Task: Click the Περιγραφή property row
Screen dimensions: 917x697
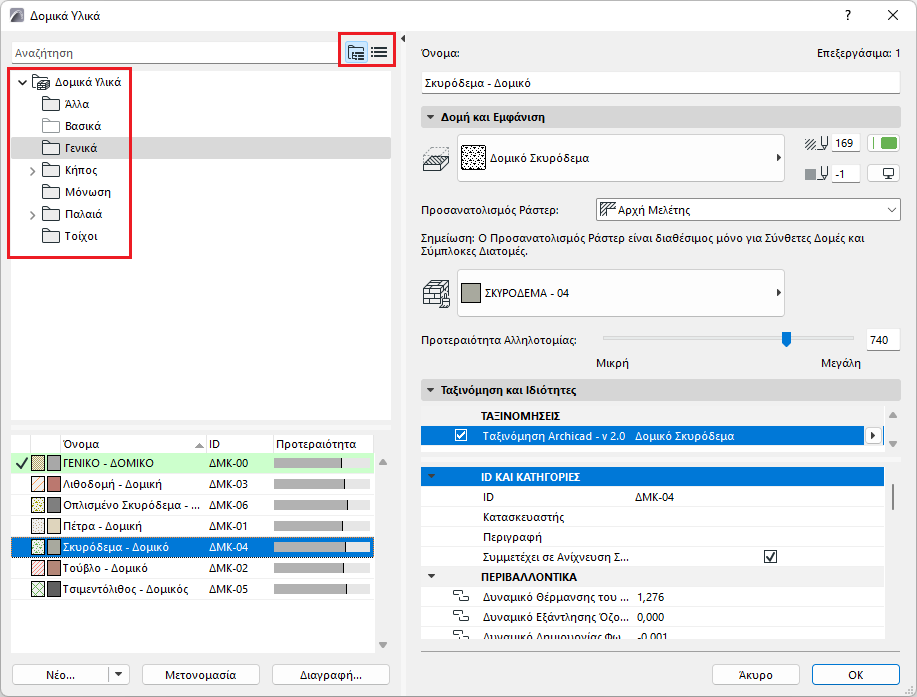Action: tap(652, 537)
